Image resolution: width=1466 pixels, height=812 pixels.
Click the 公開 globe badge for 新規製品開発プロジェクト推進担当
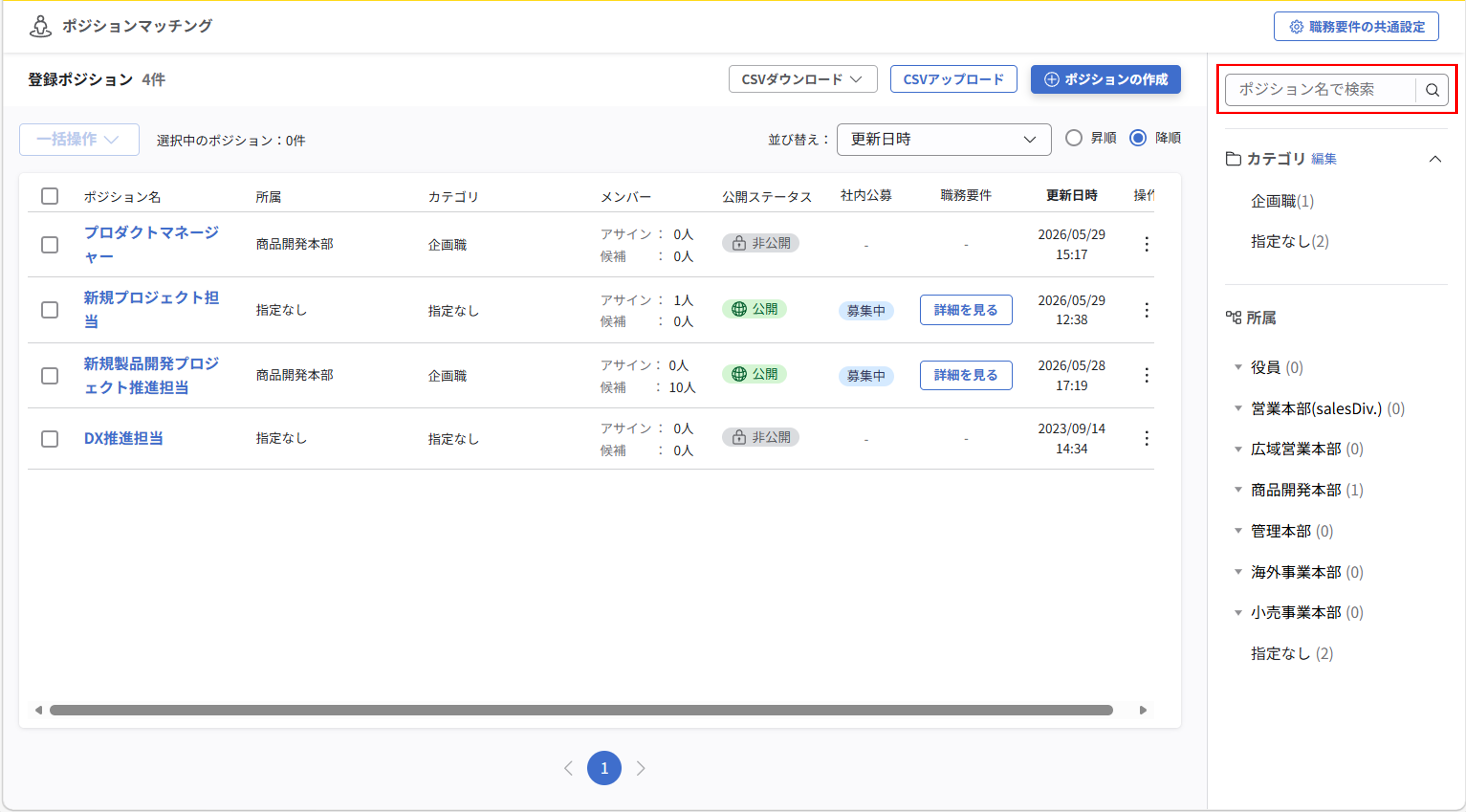pyautogui.click(x=754, y=374)
